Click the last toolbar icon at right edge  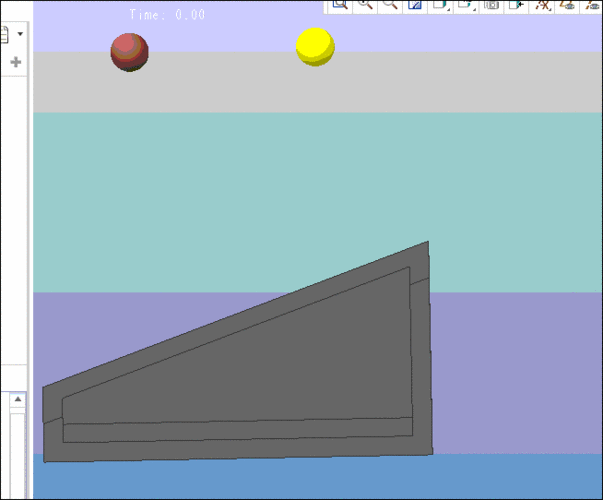(593, 5)
